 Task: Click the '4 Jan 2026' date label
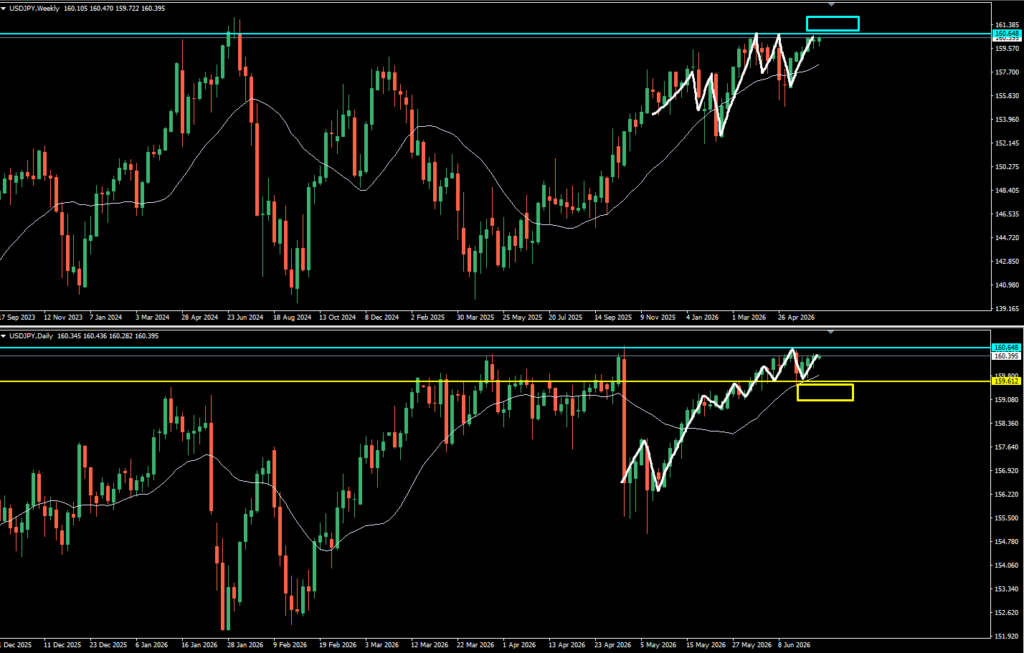[x=702, y=317]
